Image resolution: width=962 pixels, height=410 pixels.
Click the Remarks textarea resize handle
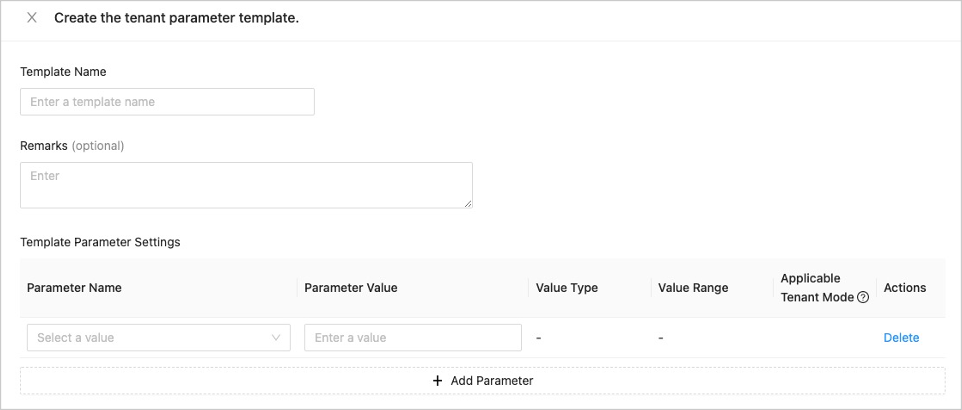click(x=467, y=203)
